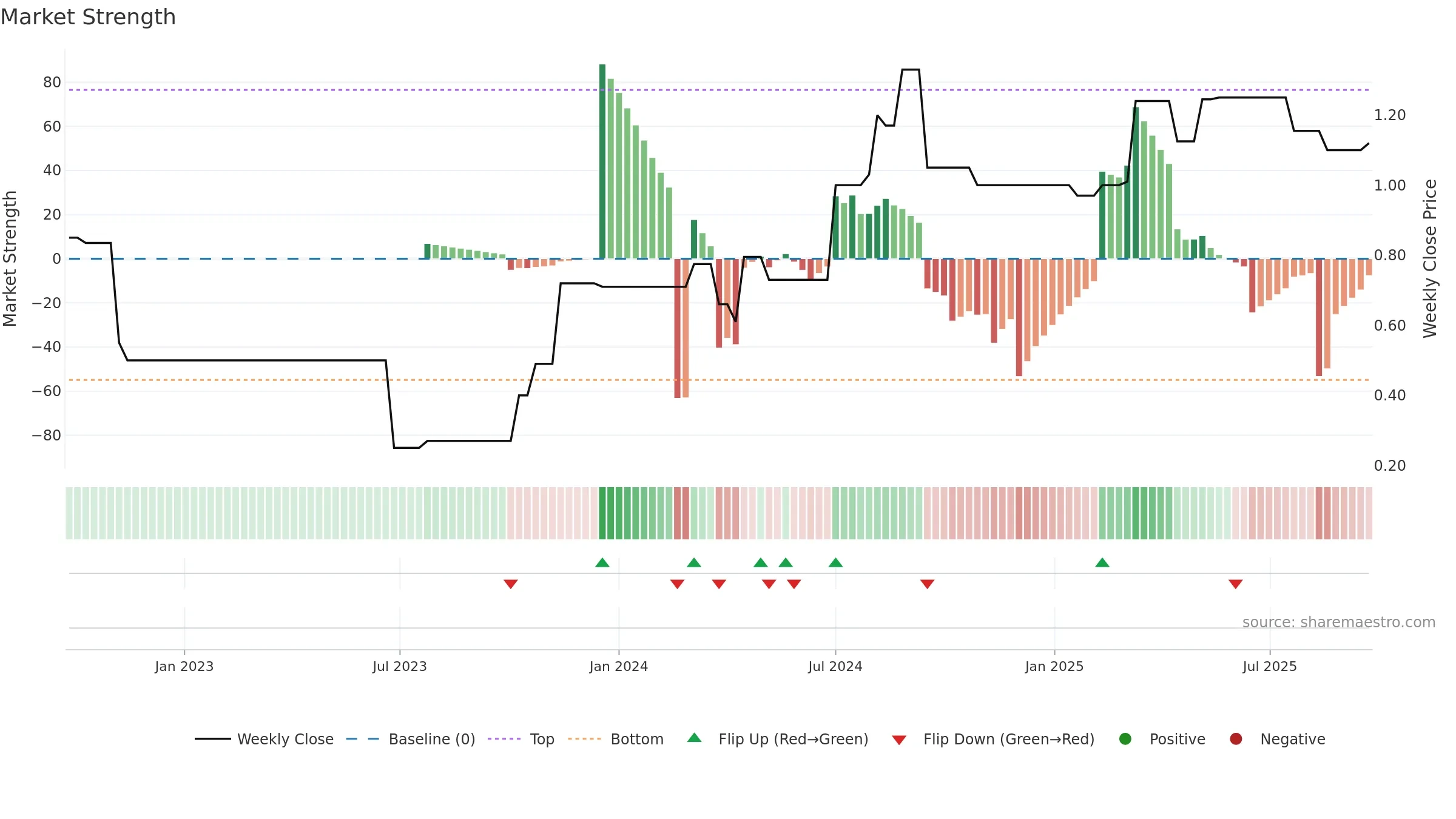Screen dimensions: 1456x819
Task: Click the tallest green bar near Jan 2024
Action: click(x=602, y=161)
